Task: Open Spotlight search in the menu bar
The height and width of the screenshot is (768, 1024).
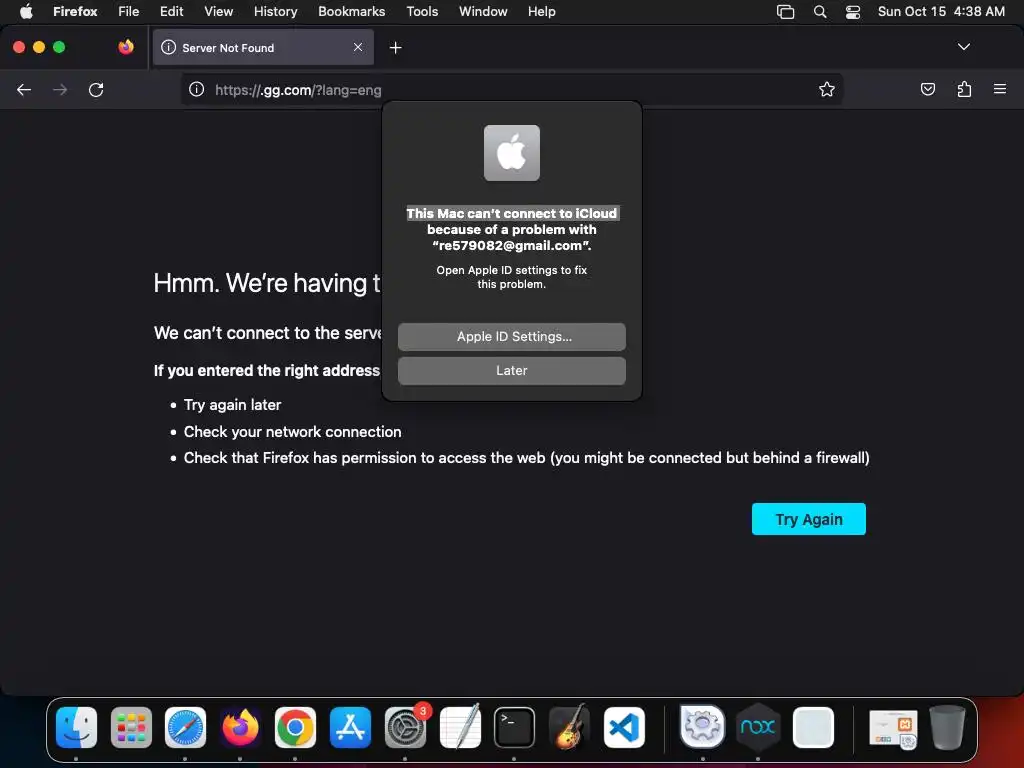Action: [x=820, y=12]
